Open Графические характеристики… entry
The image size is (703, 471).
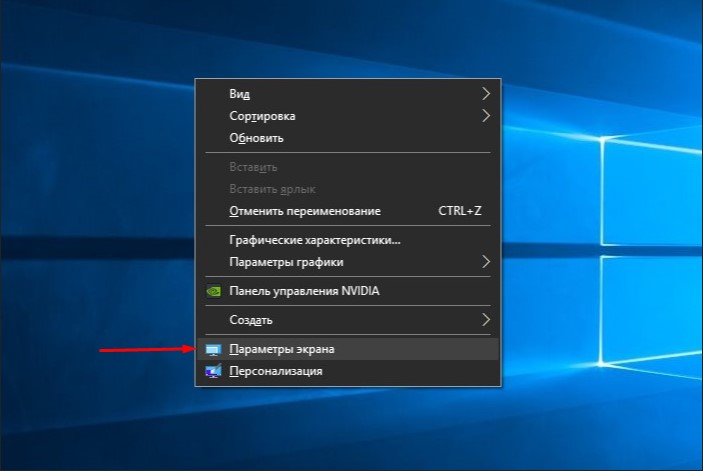click(x=348, y=240)
